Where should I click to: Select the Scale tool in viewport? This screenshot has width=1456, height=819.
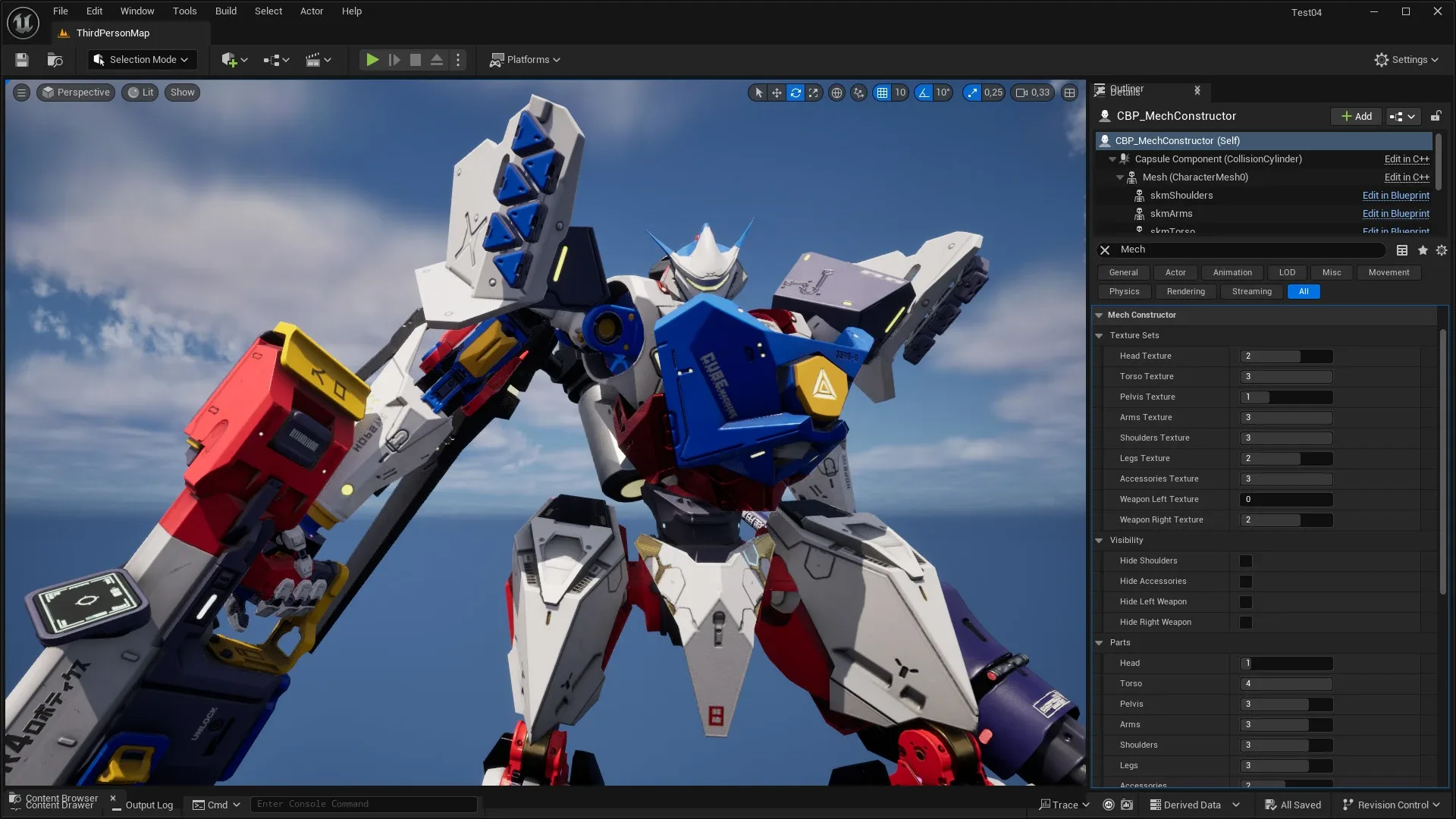(813, 92)
